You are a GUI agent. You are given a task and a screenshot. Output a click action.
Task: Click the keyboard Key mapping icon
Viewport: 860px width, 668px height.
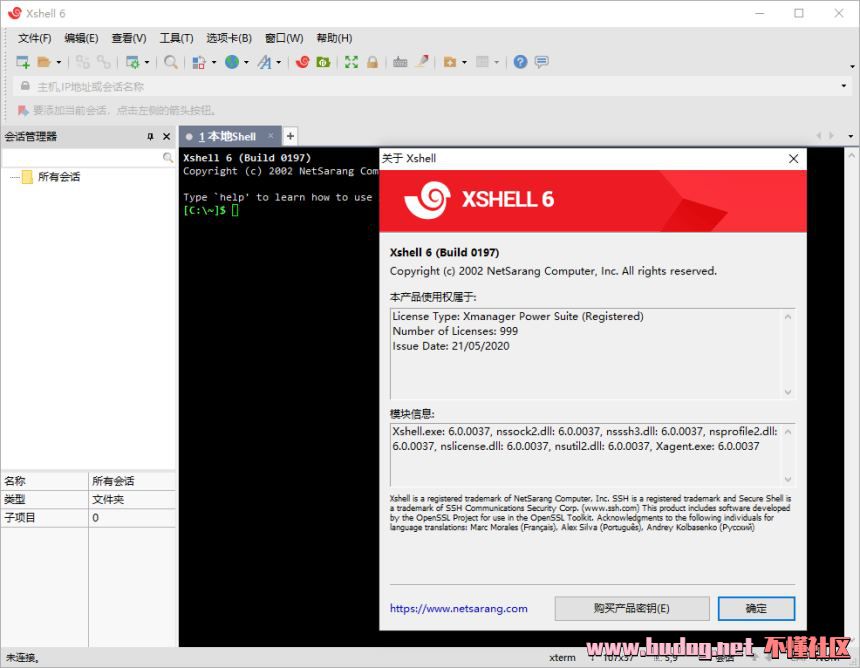pos(400,62)
